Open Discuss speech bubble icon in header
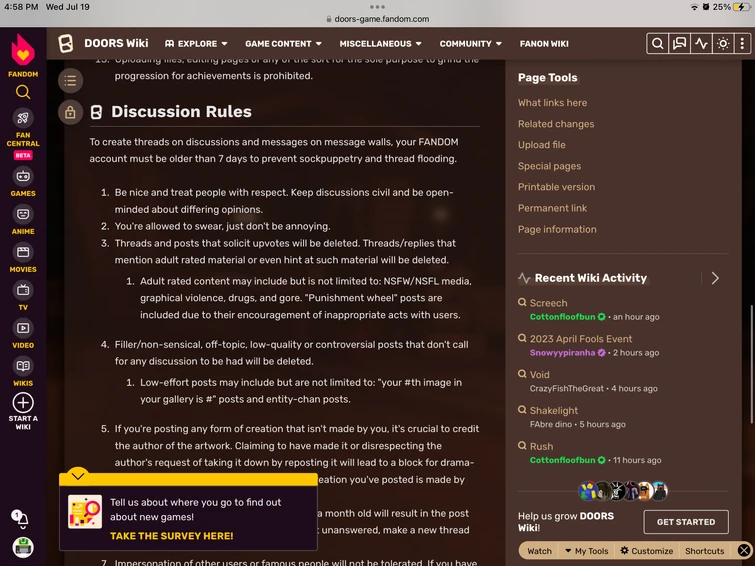755x566 pixels. [679, 44]
